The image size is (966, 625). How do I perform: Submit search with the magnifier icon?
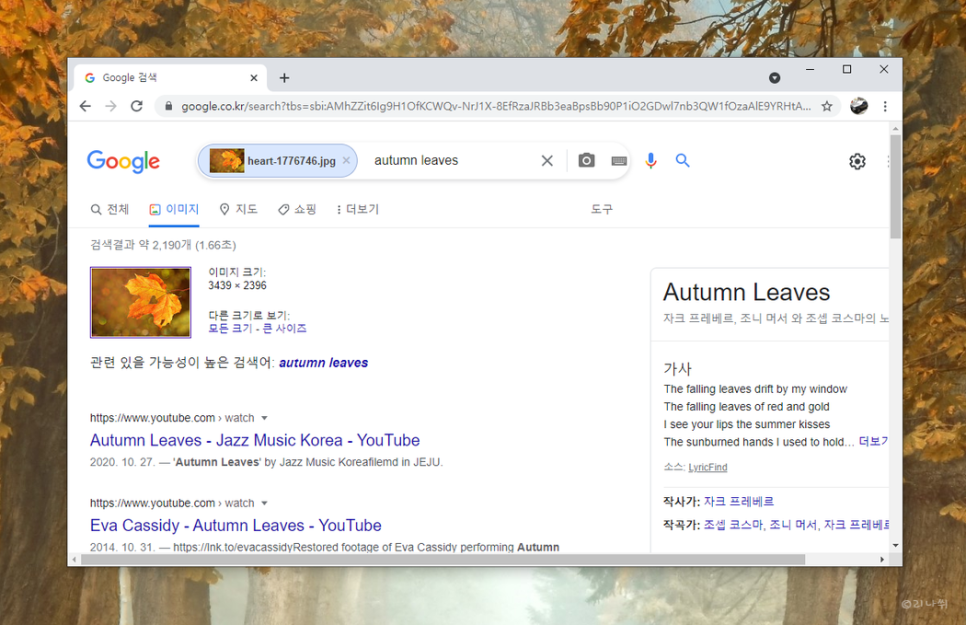pyautogui.click(x=682, y=161)
